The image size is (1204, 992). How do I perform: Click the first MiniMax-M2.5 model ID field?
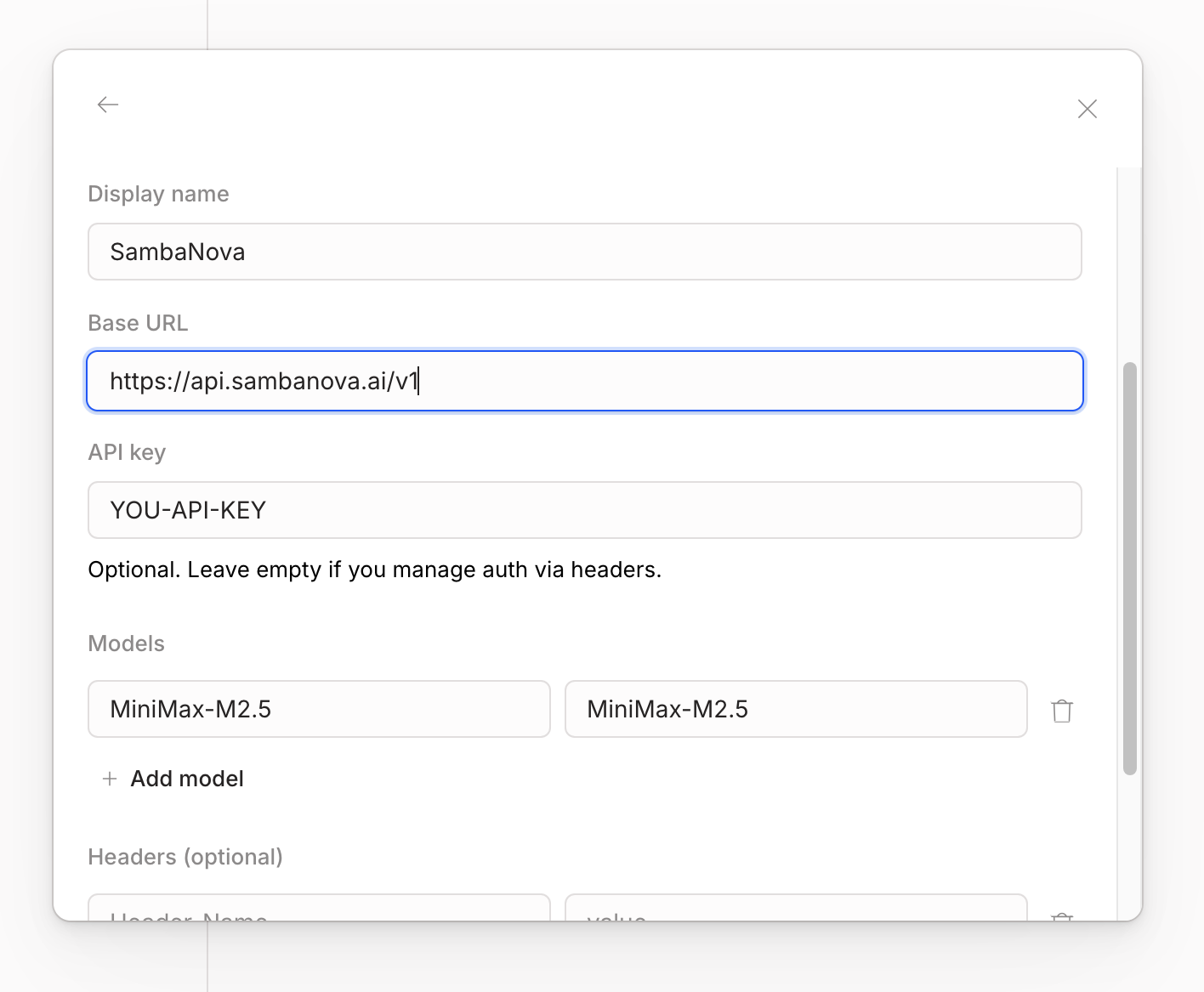pyautogui.click(x=318, y=709)
